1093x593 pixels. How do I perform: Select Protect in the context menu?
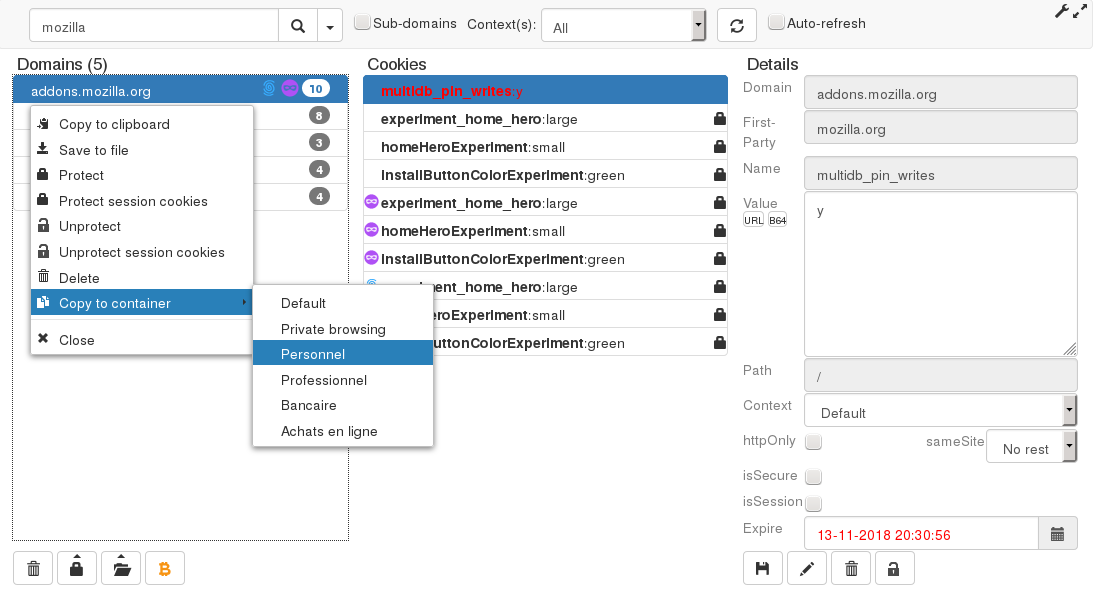[142, 175]
